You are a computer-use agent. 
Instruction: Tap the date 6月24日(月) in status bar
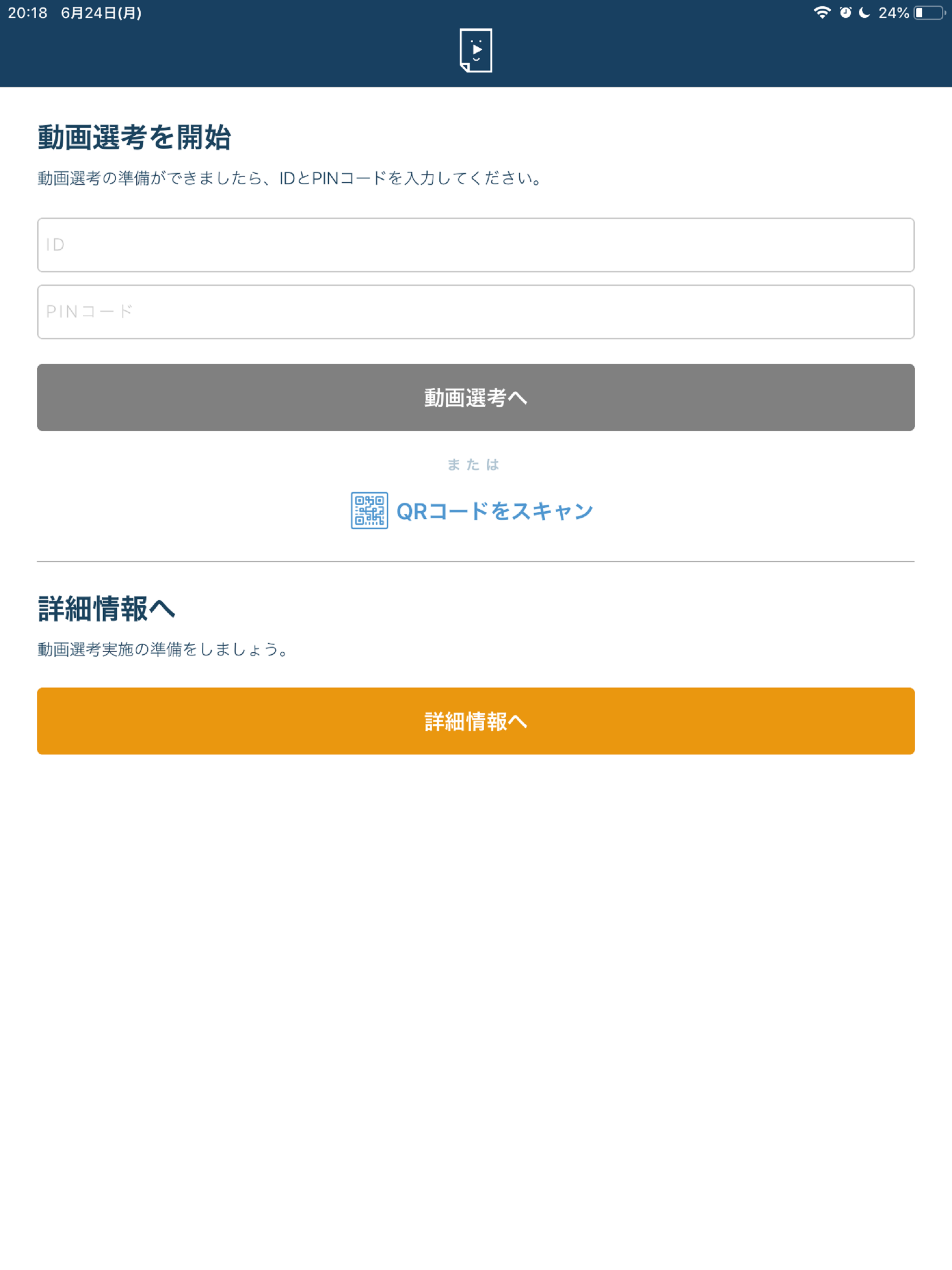(101, 13)
